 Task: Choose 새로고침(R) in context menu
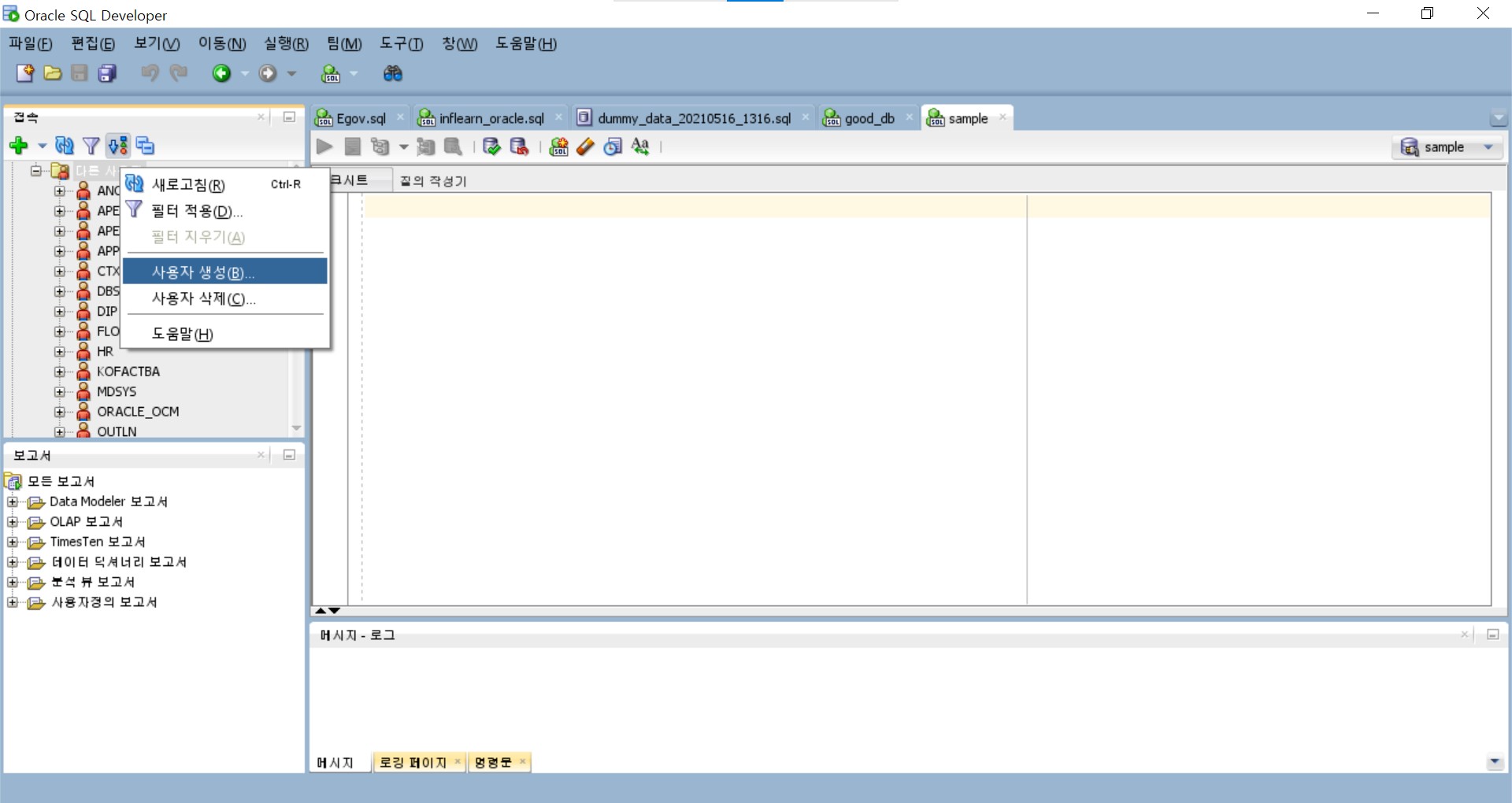point(225,184)
